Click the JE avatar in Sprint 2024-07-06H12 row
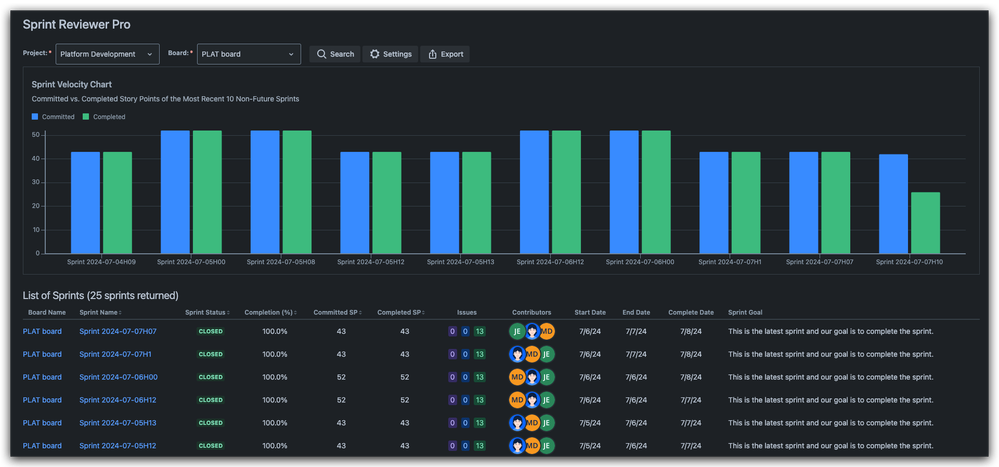The height and width of the screenshot is (467, 999). tap(547, 400)
